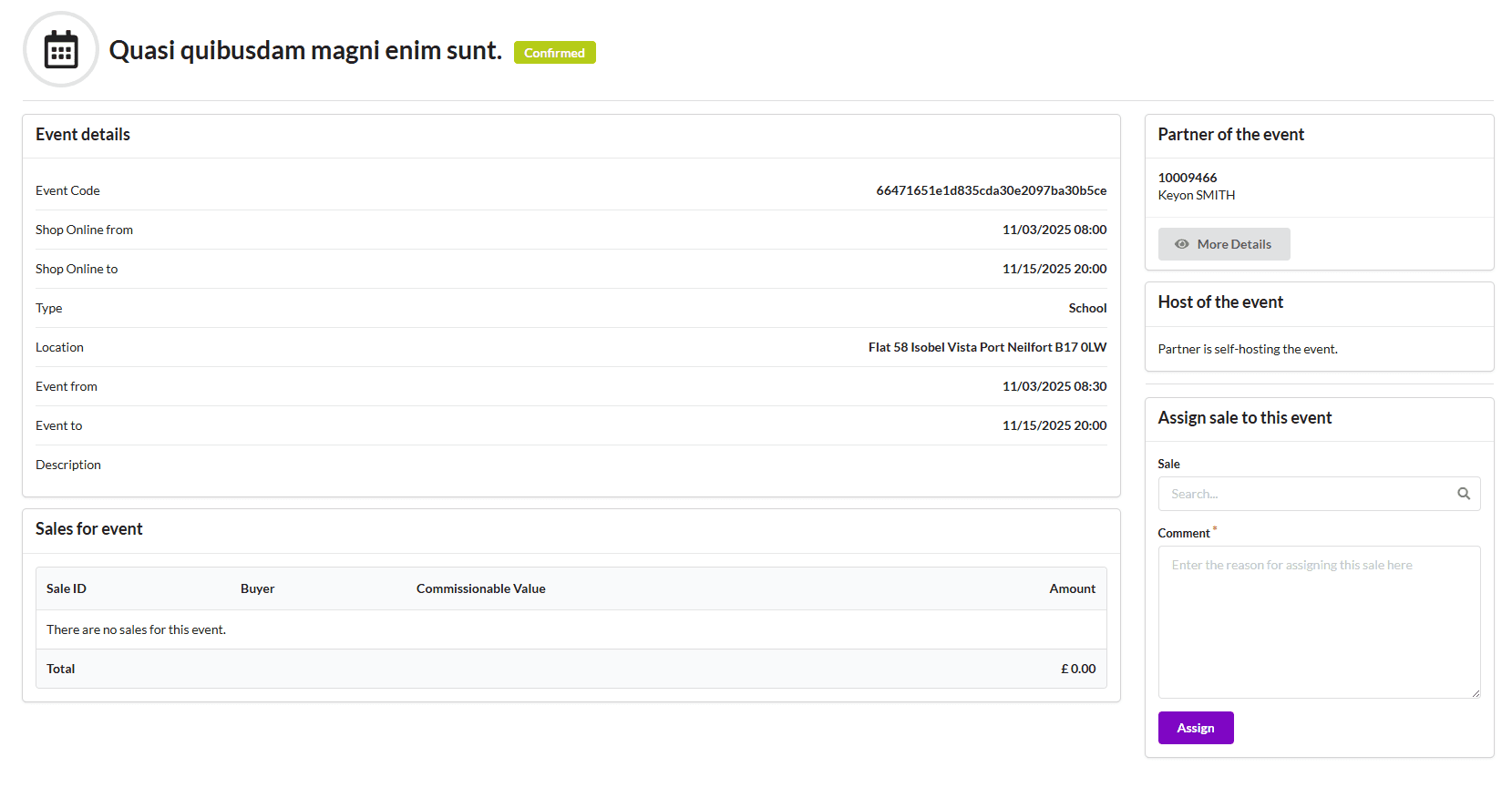Grab the Comment box resize handle
1512x808 pixels.
point(1475,693)
